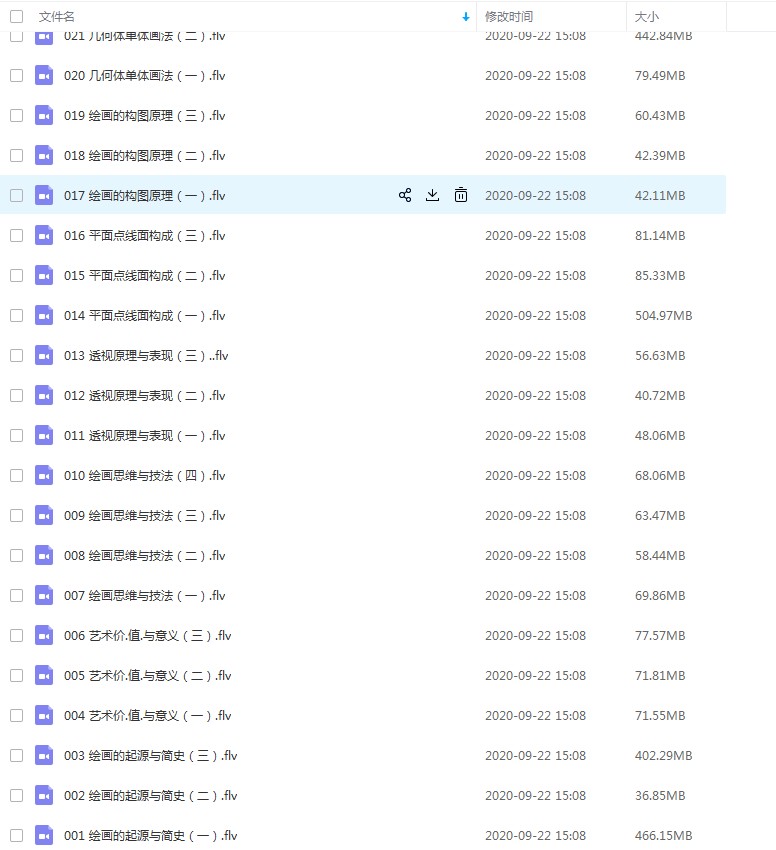
Task: Open file 016 平面点线面构成（三）.flv
Action: [144, 235]
